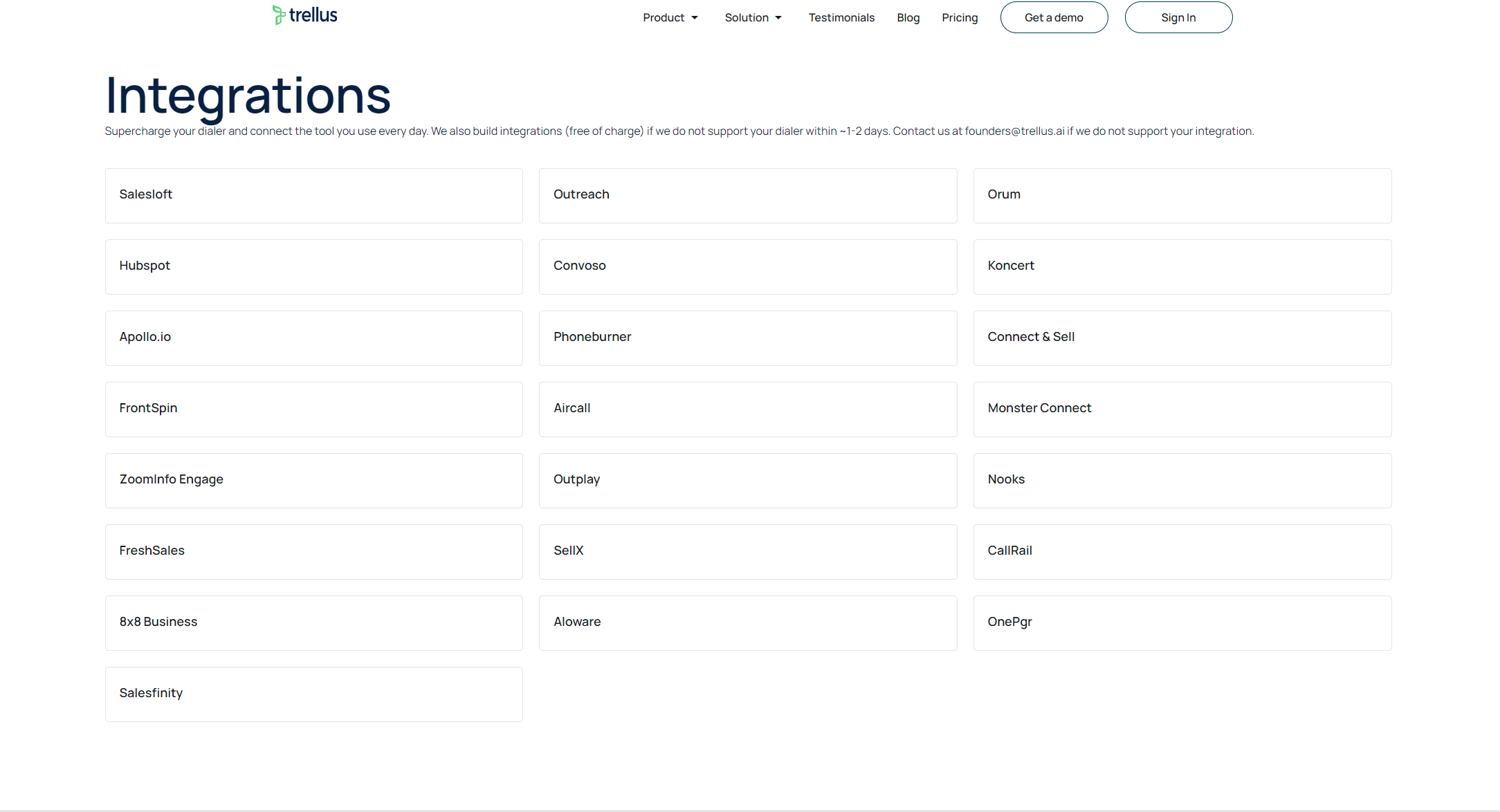View the Phoneburner integration
Image resolution: width=1500 pixels, height=812 pixels.
tap(748, 338)
